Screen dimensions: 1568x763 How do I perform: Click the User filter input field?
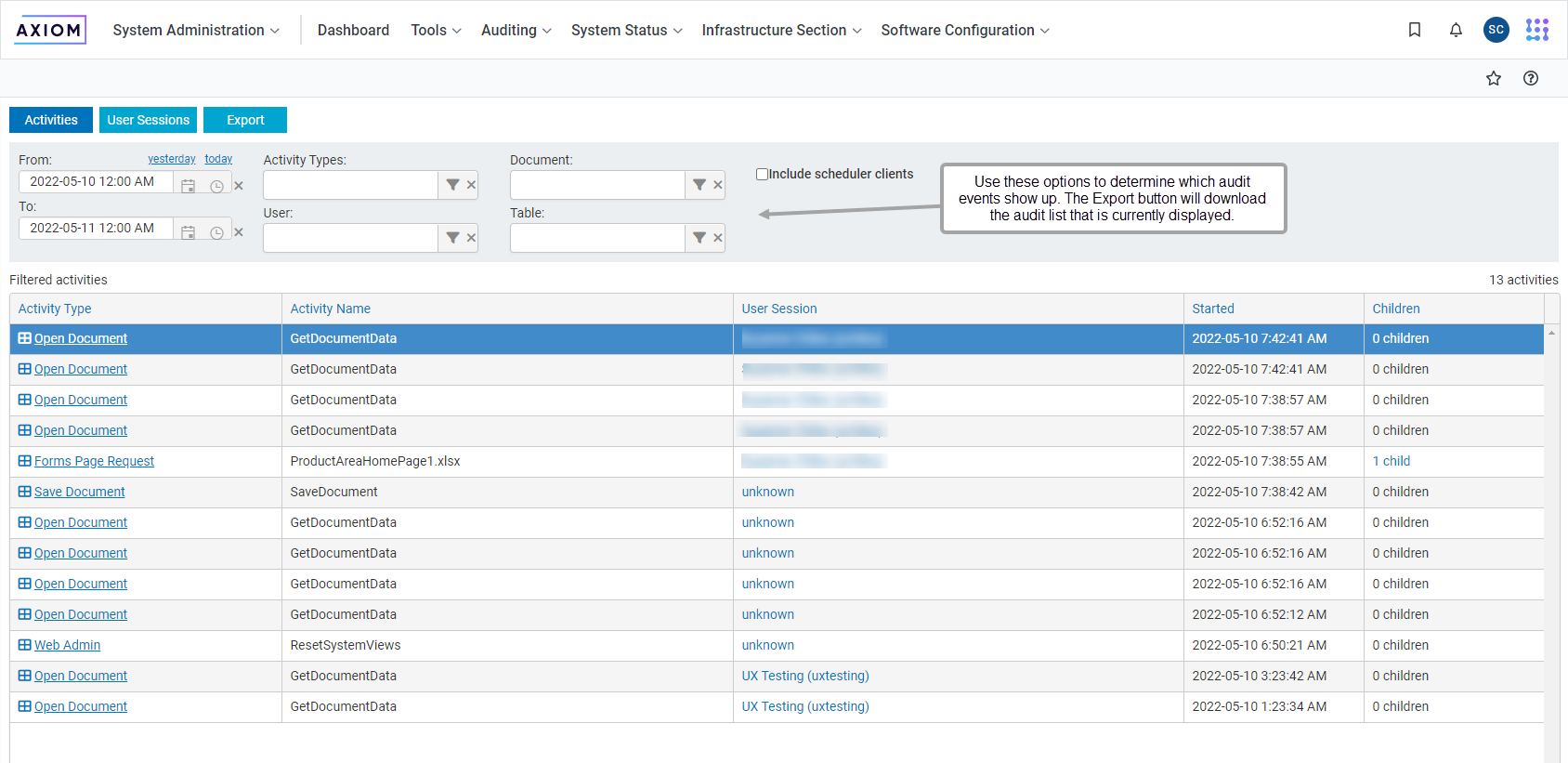[350, 238]
